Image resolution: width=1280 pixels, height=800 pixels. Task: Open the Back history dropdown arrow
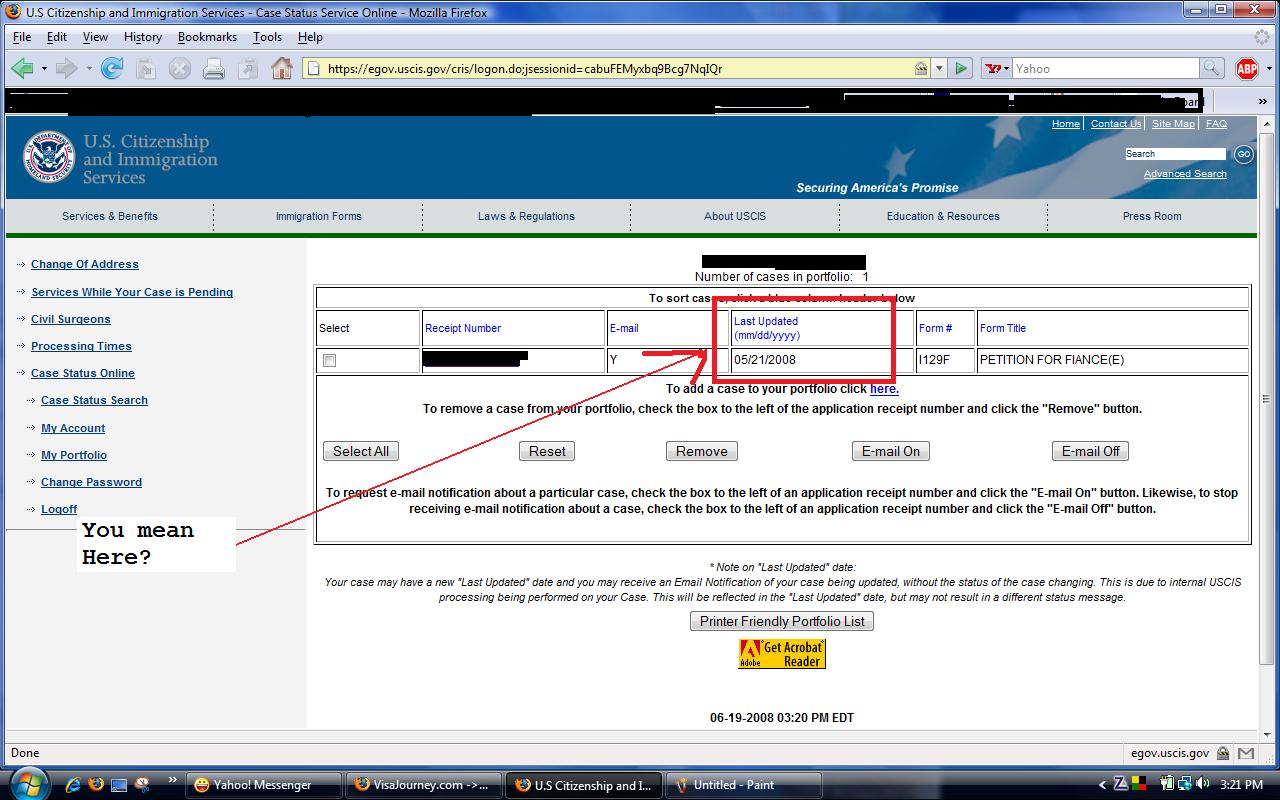[x=44, y=69]
